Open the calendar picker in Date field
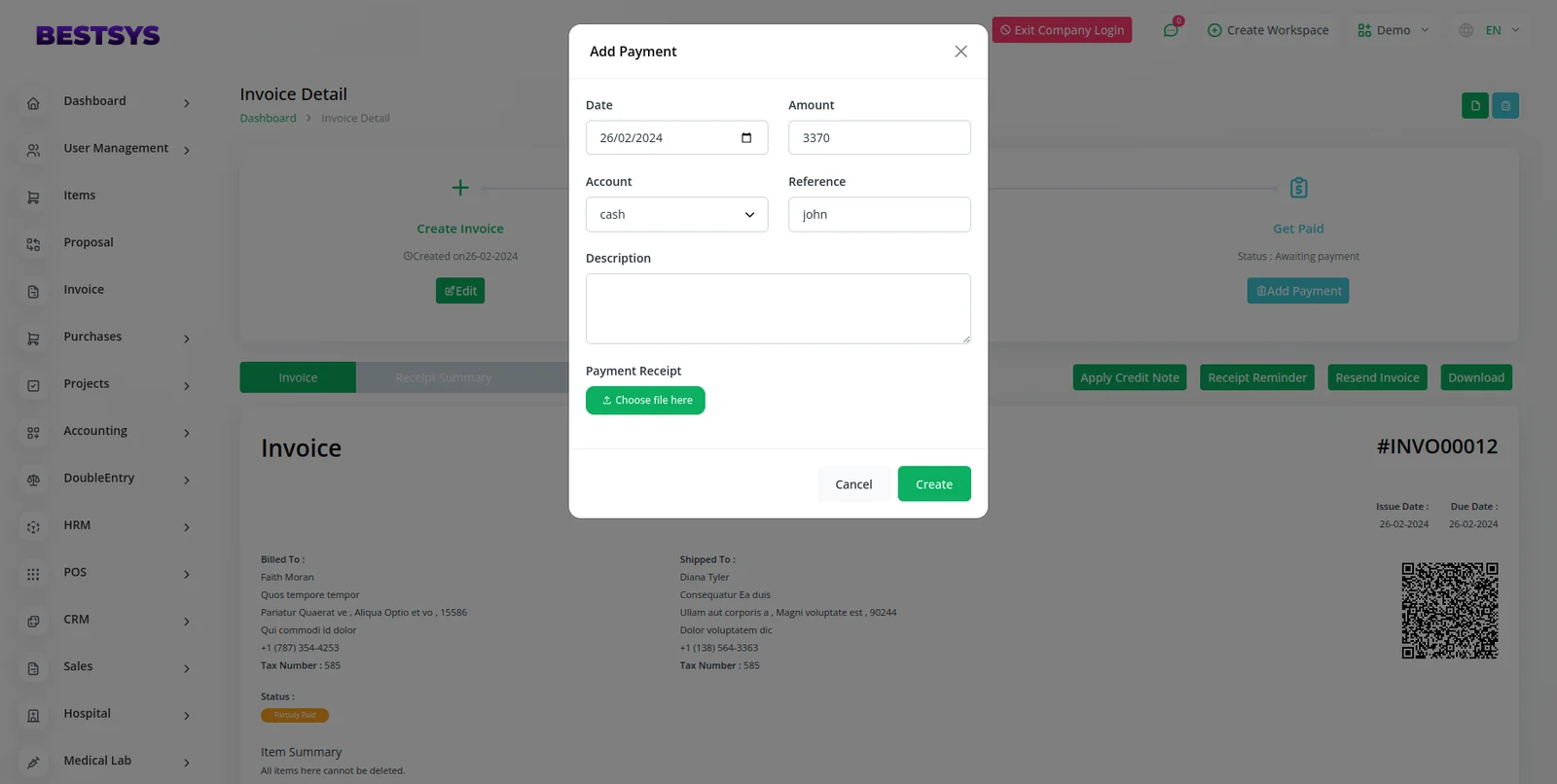Image resolution: width=1557 pixels, height=784 pixels. coord(746,138)
